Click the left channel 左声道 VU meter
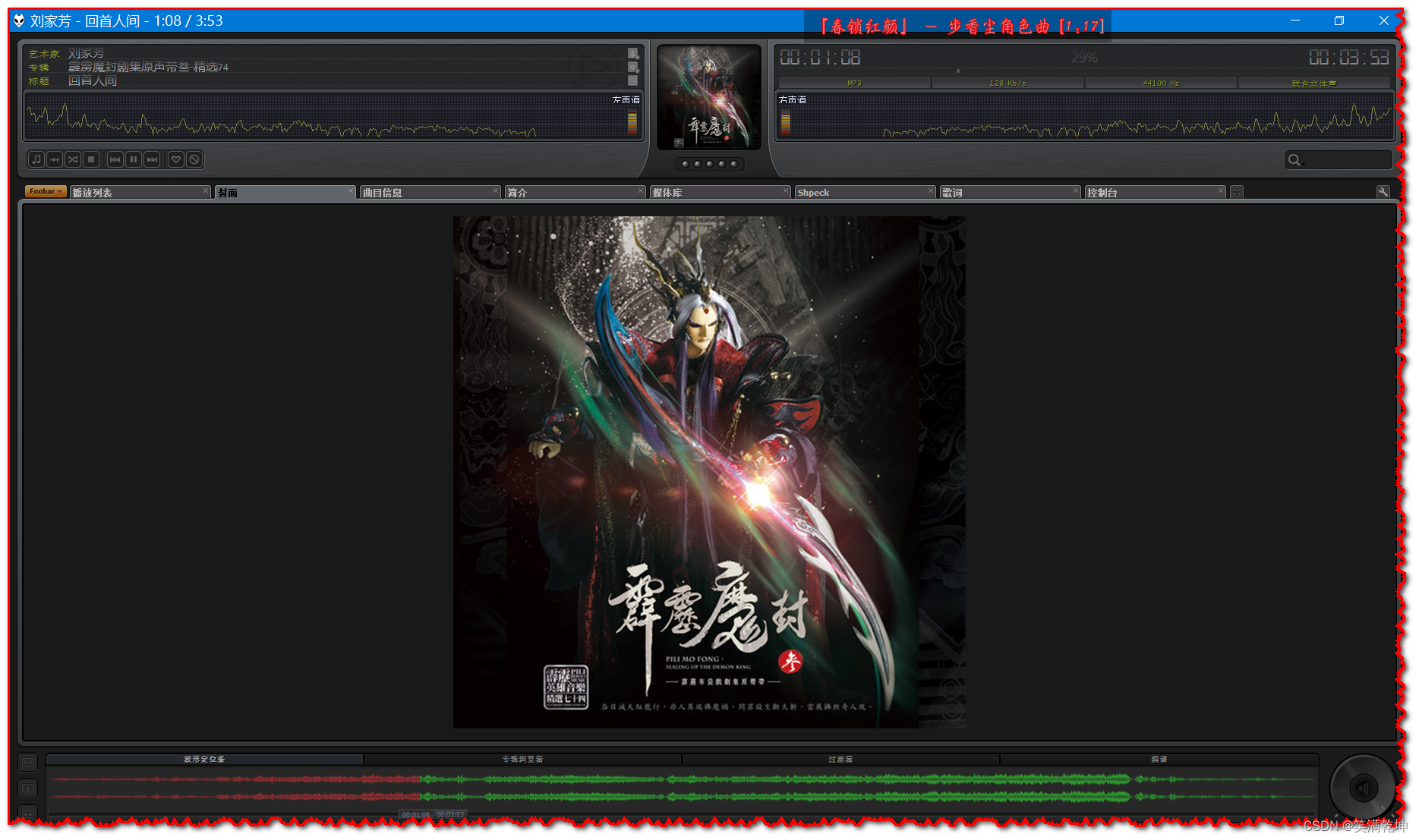This screenshot has width=1419, height=840. [632, 124]
